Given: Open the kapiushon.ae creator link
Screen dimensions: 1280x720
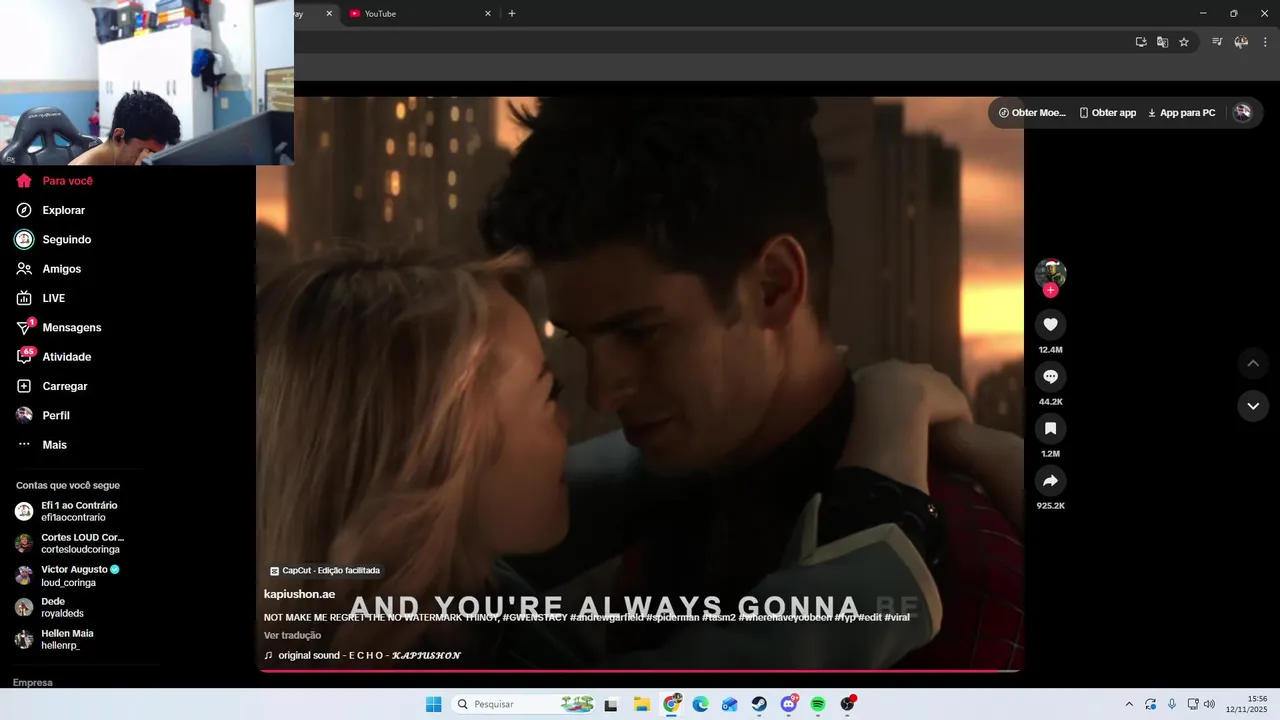Looking at the screenshot, I should pyautogui.click(x=299, y=594).
